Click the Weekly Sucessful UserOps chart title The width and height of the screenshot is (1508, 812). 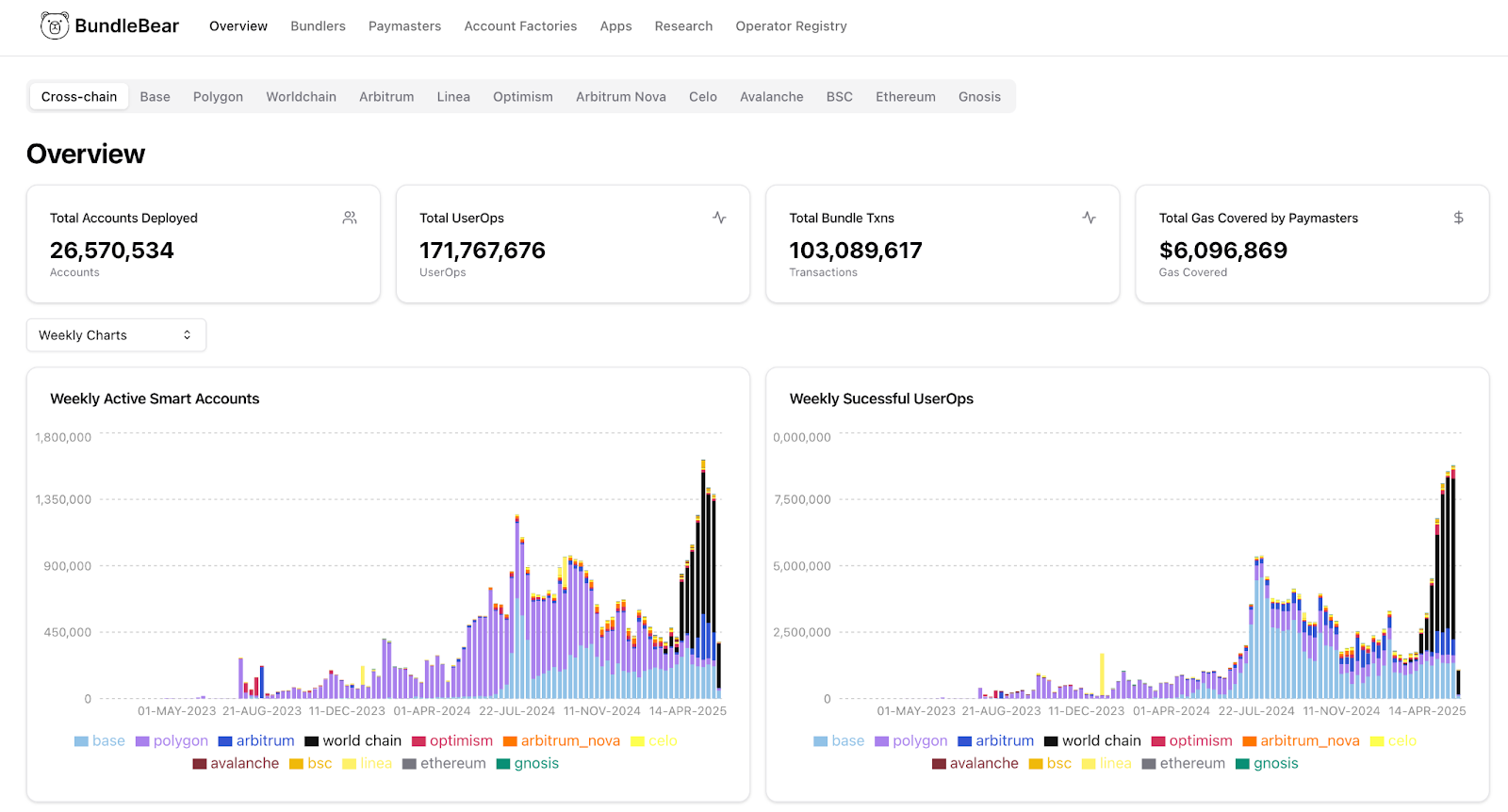click(881, 398)
